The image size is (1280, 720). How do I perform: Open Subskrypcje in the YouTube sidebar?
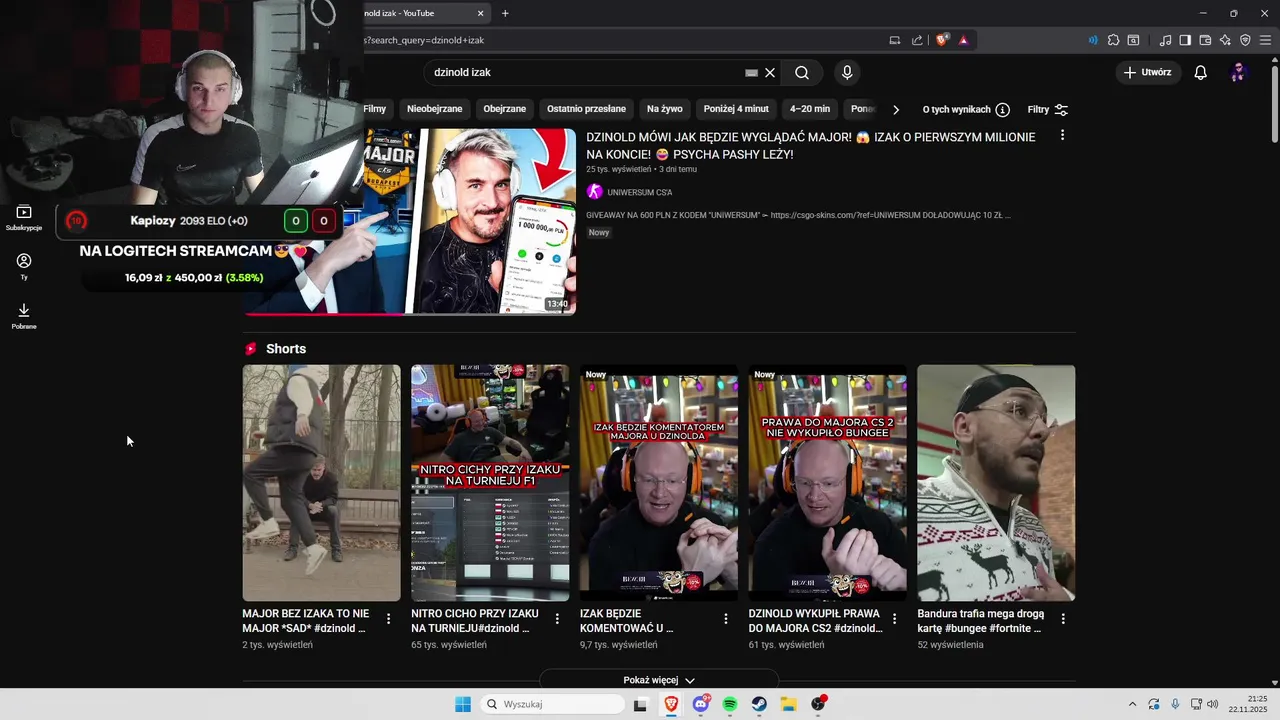[24, 218]
